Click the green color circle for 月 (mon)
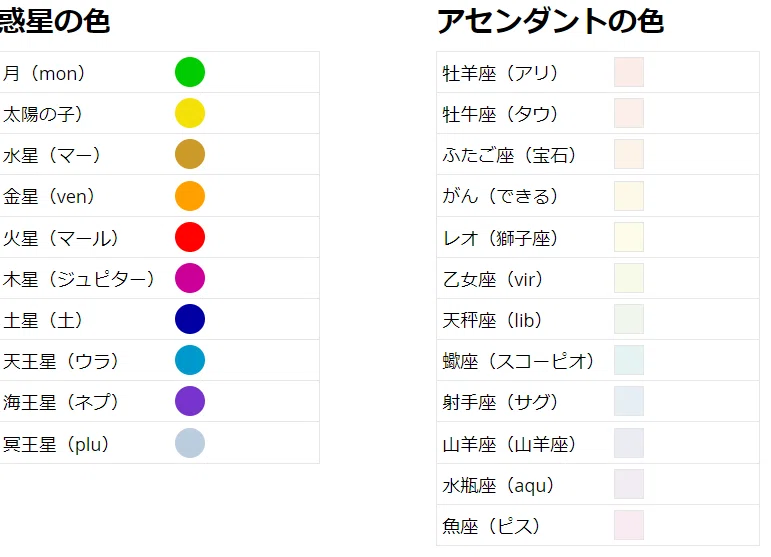The height and width of the screenshot is (557, 771). pyautogui.click(x=190, y=72)
